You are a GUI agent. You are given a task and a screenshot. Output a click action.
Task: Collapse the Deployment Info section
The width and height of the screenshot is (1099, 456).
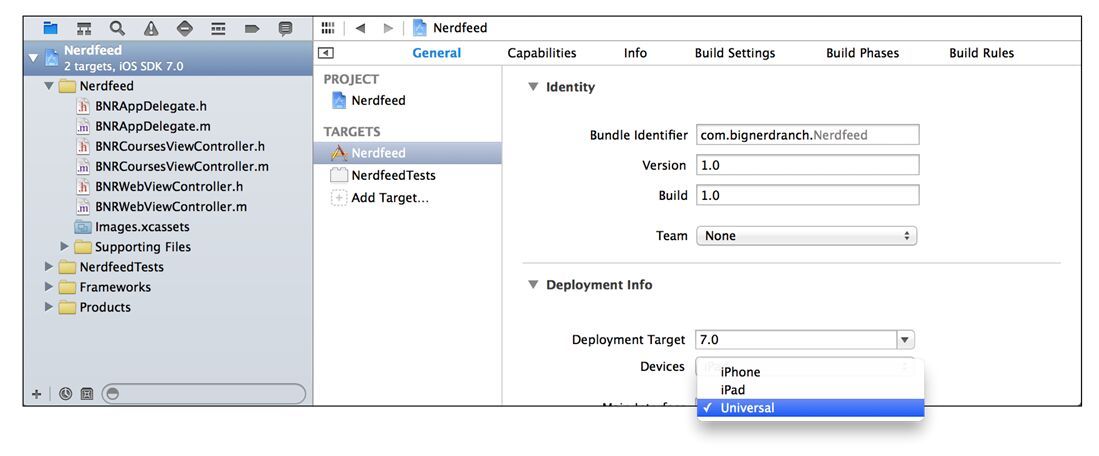pos(533,284)
